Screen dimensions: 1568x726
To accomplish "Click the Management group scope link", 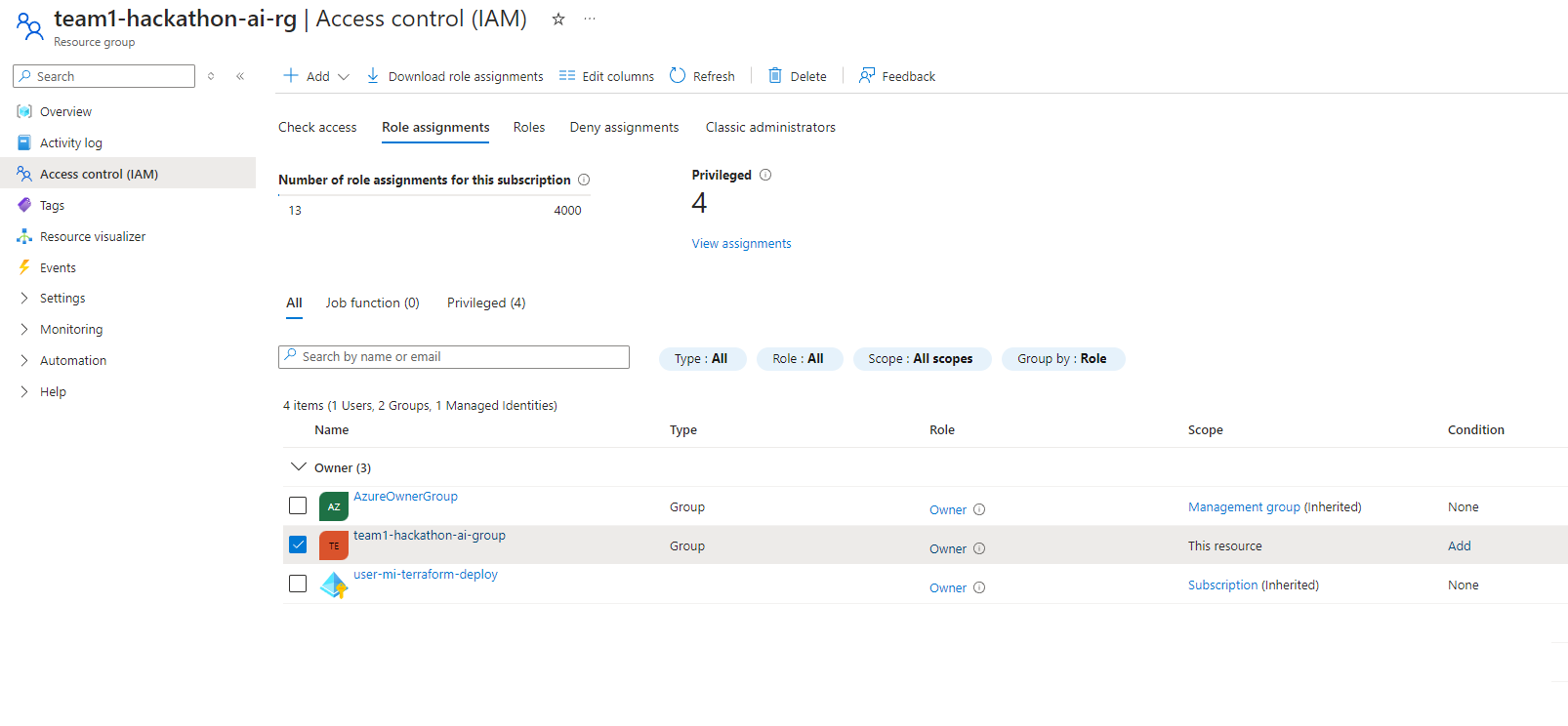I will pos(1244,507).
